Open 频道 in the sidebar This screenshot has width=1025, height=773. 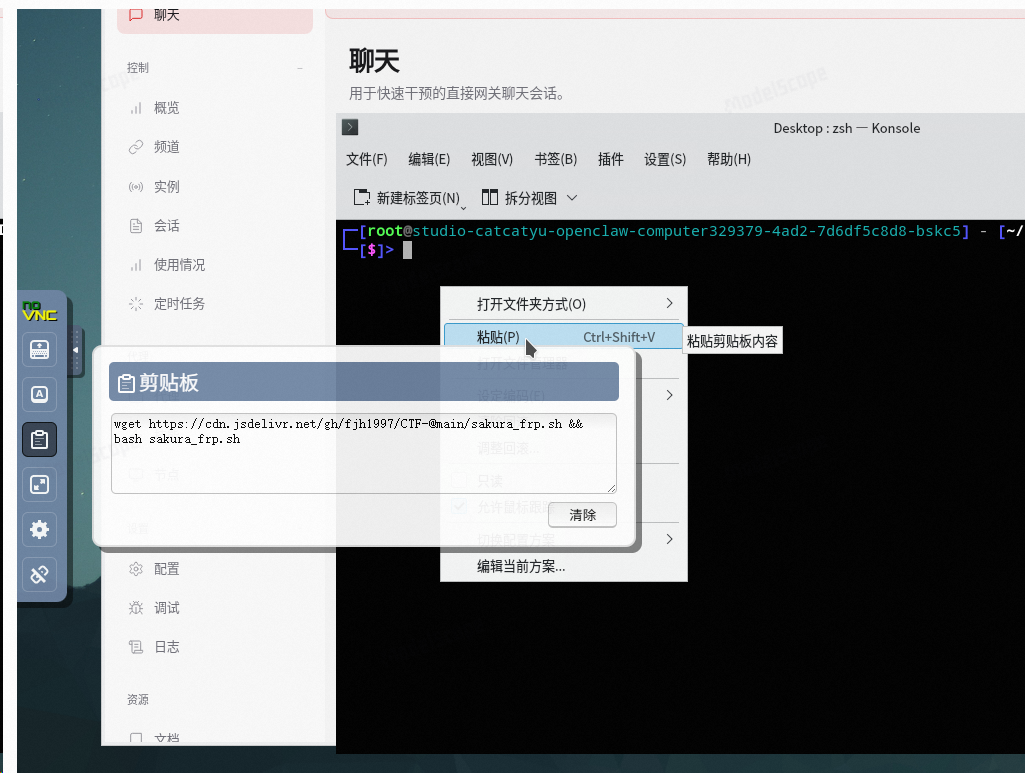tap(166, 147)
